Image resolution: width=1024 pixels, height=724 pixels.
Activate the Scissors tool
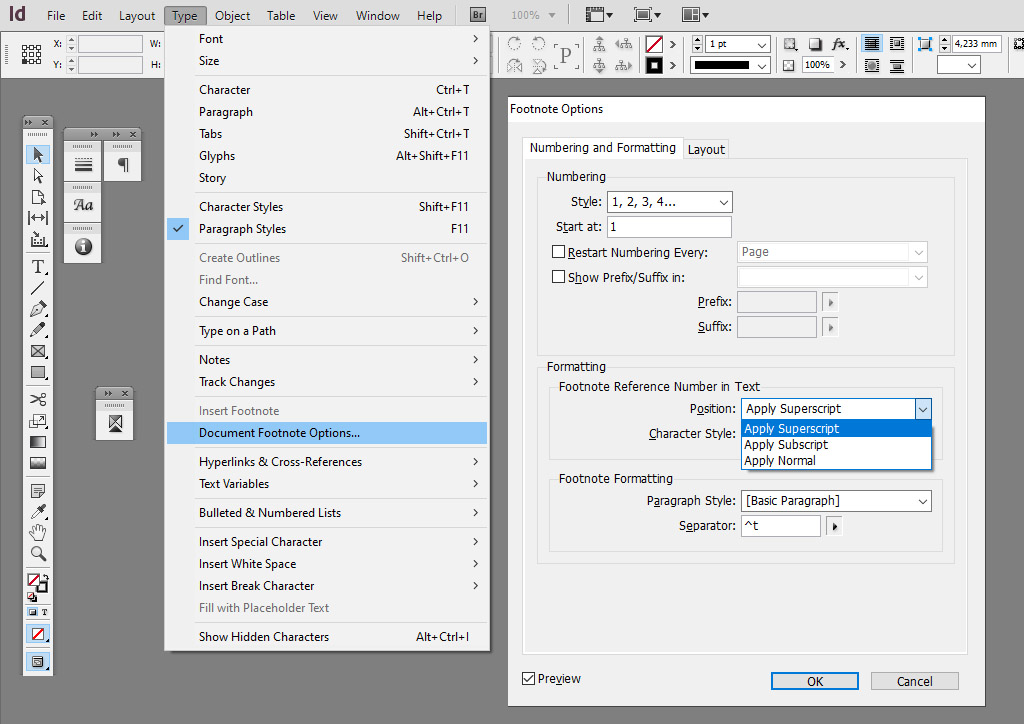(38, 399)
